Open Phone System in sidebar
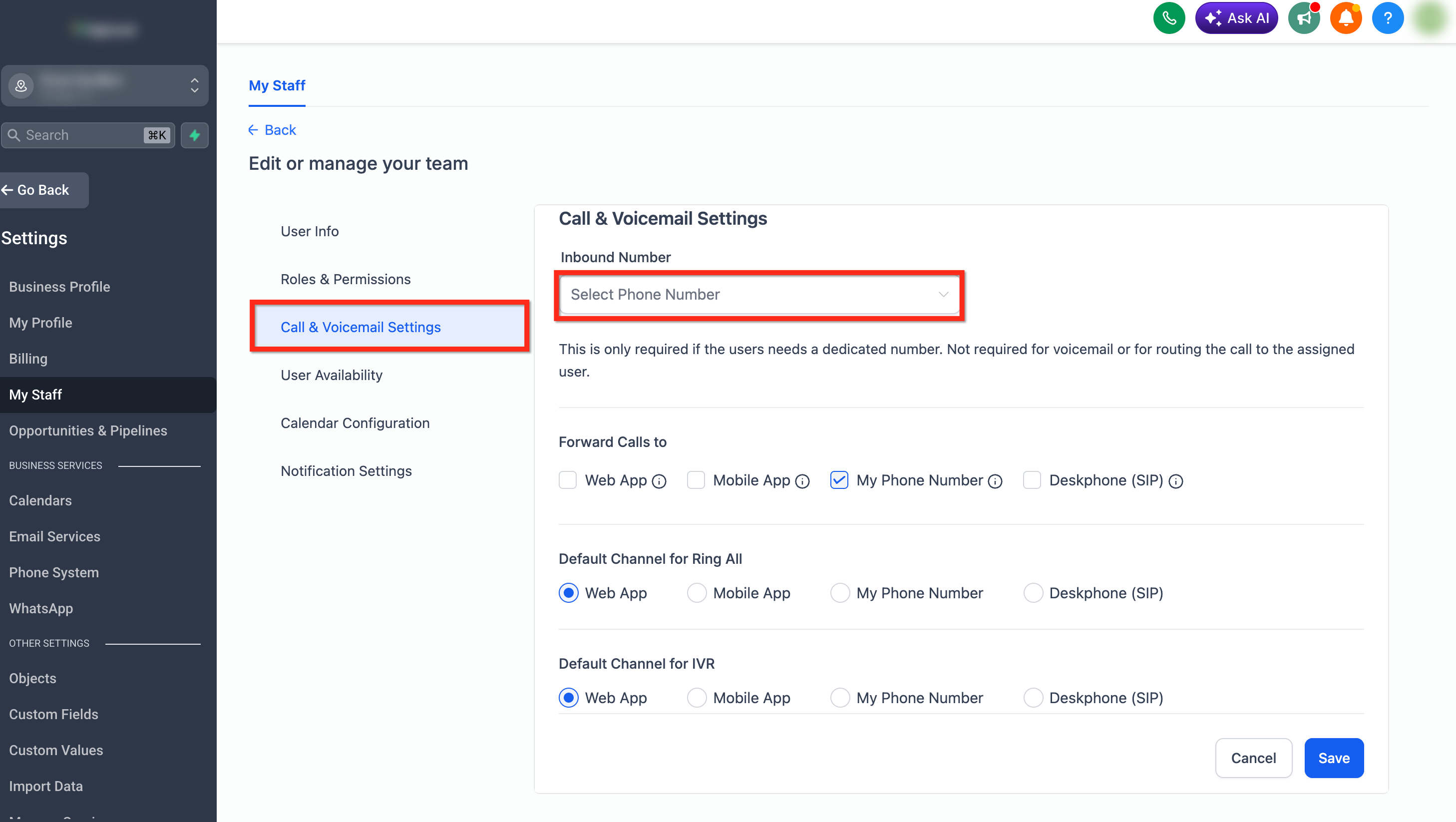 54,573
